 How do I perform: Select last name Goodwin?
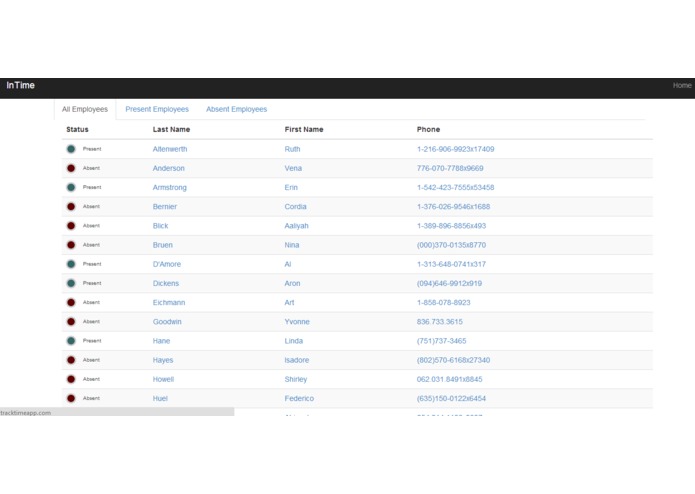pyautogui.click(x=167, y=322)
